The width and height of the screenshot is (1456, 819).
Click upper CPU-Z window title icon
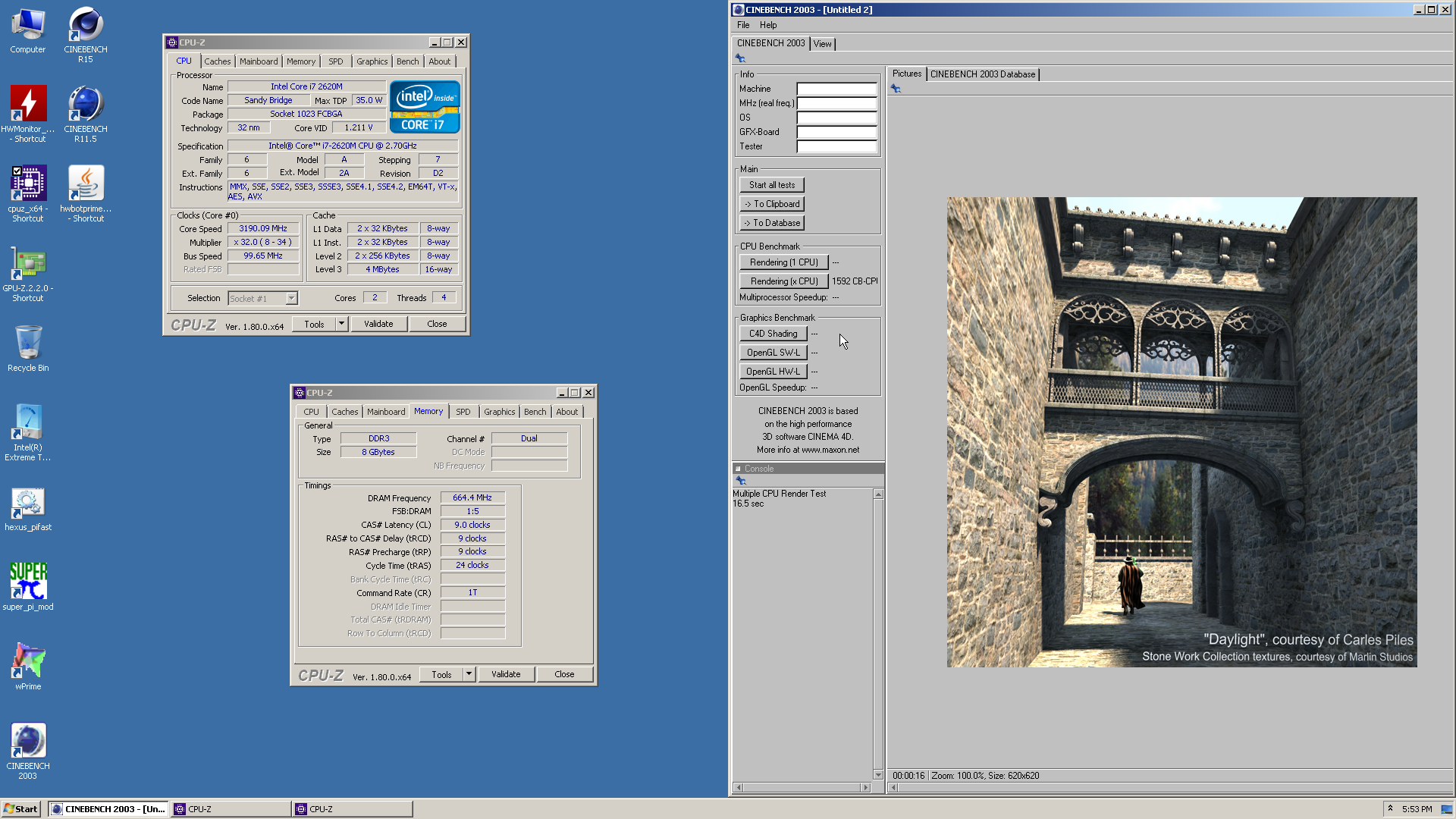coord(172,42)
